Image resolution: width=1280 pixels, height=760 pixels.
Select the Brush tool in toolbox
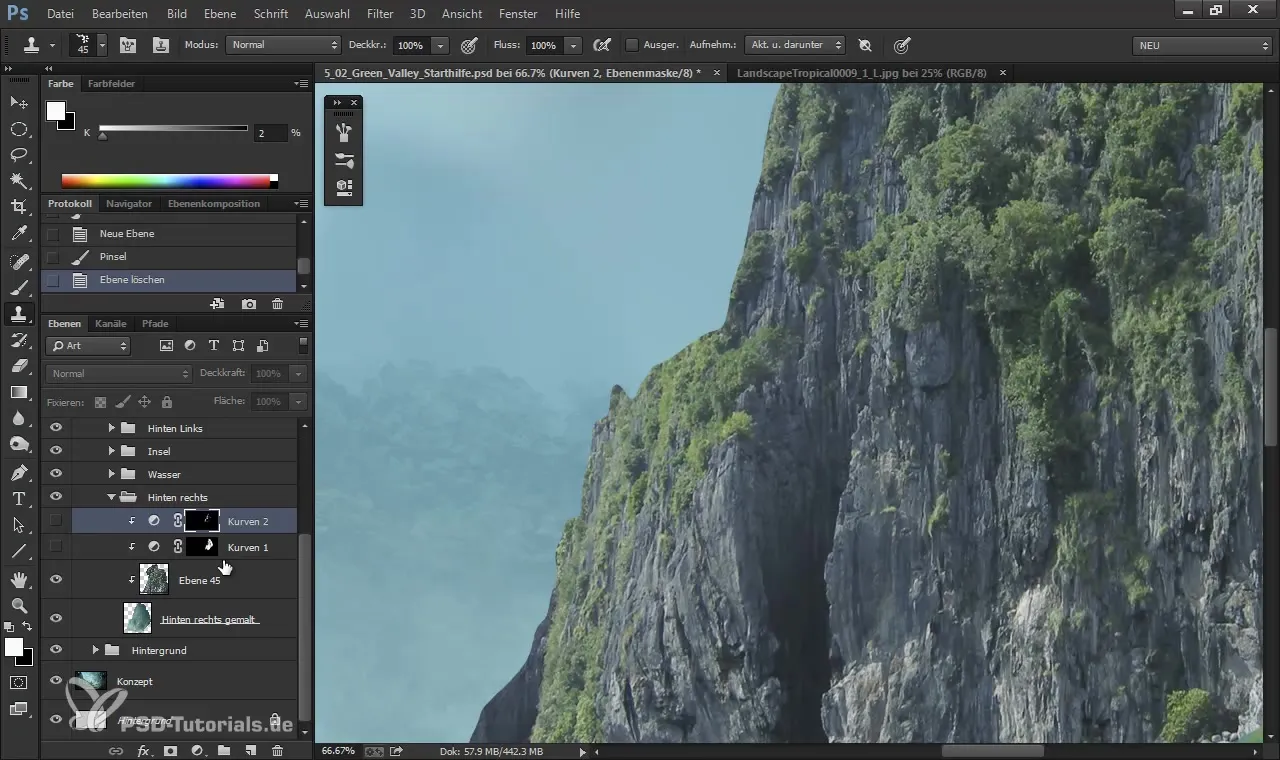[18, 288]
